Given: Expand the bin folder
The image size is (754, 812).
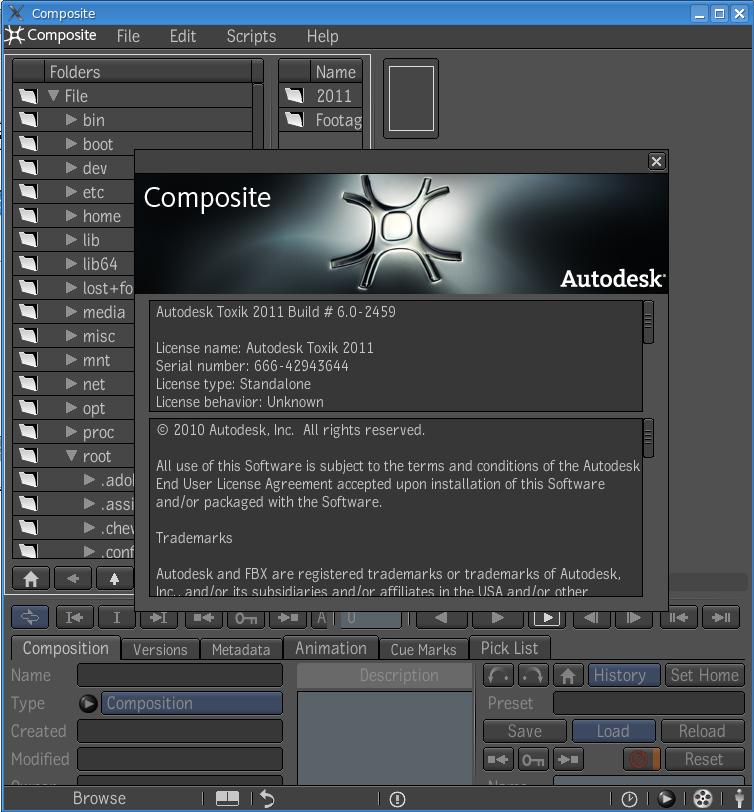Looking at the screenshot, I should pyautogui.click(x=71, y=120).
